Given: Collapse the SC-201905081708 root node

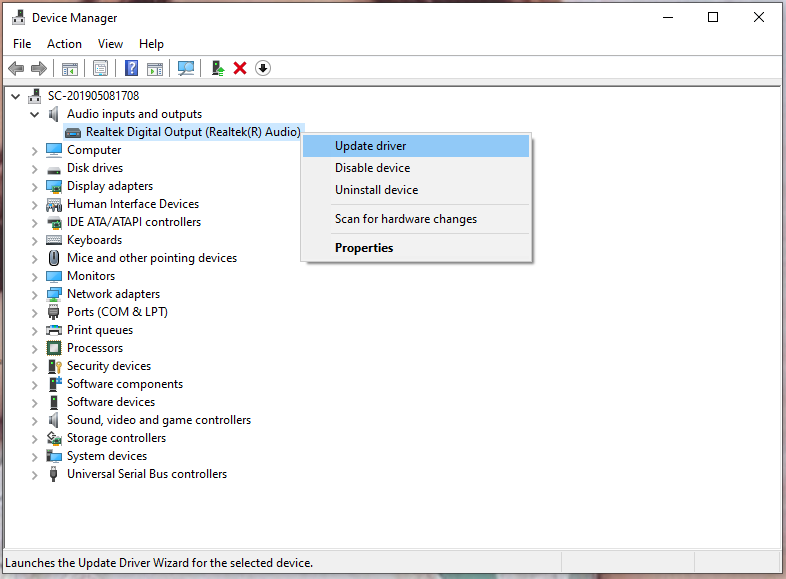Looking at the screenshot, I should coord(16,96).
